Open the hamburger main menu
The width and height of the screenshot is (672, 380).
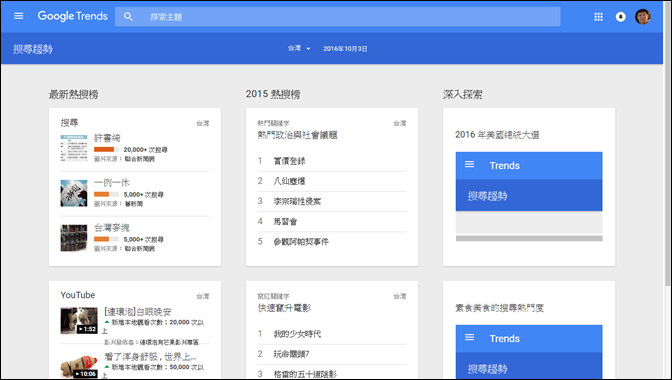pos(18,16)
